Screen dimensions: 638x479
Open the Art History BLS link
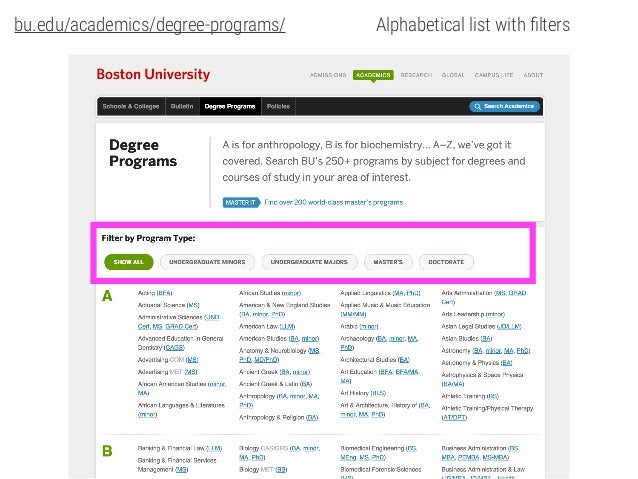point(378,393)
